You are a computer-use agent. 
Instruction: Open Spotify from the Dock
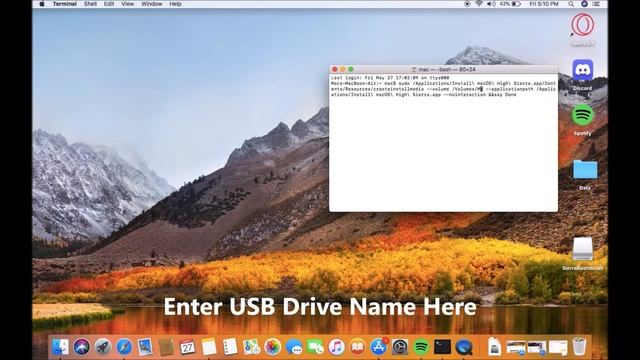click(421, 347)
